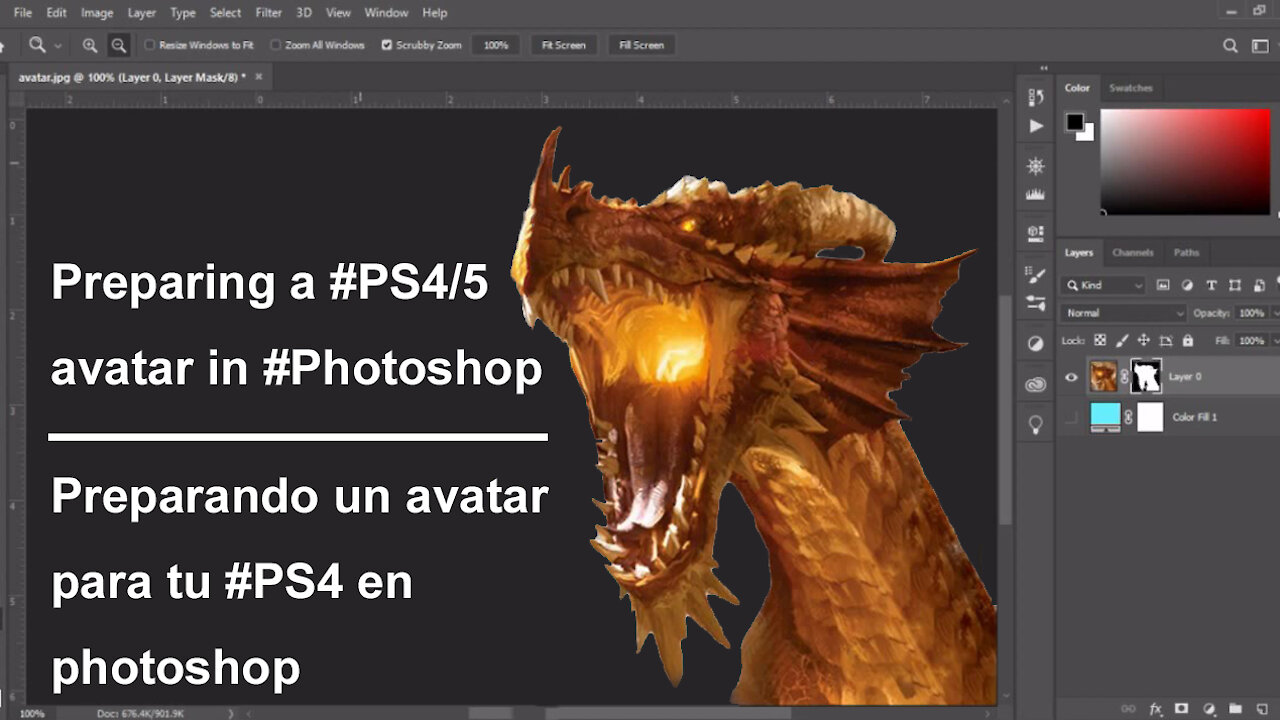The height and width of the screenshot is (720, 1280).
Task: Expand the collapsed panels double arrow
Action: click(1044, 68)
